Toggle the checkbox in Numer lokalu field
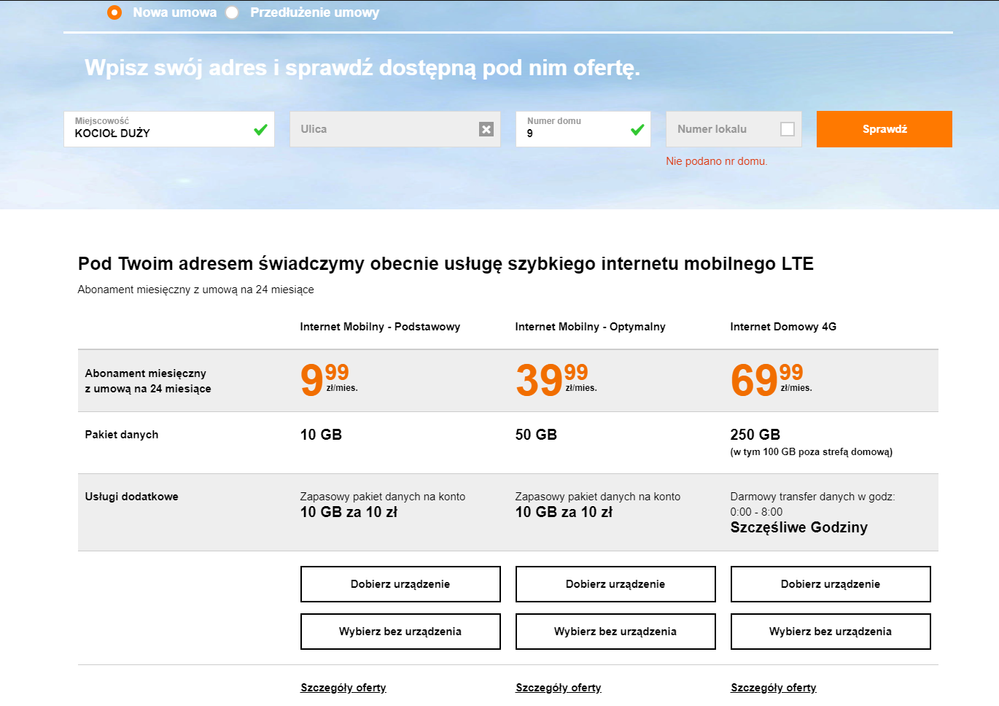 (787, 129)
